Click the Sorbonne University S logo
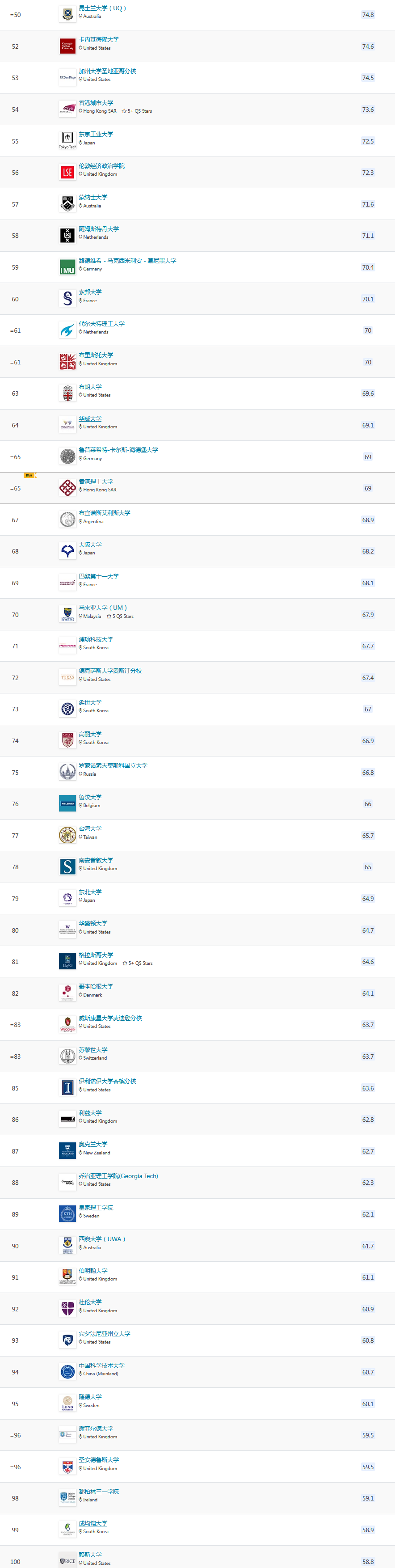395x1568 pixels. tap(67, 299)
